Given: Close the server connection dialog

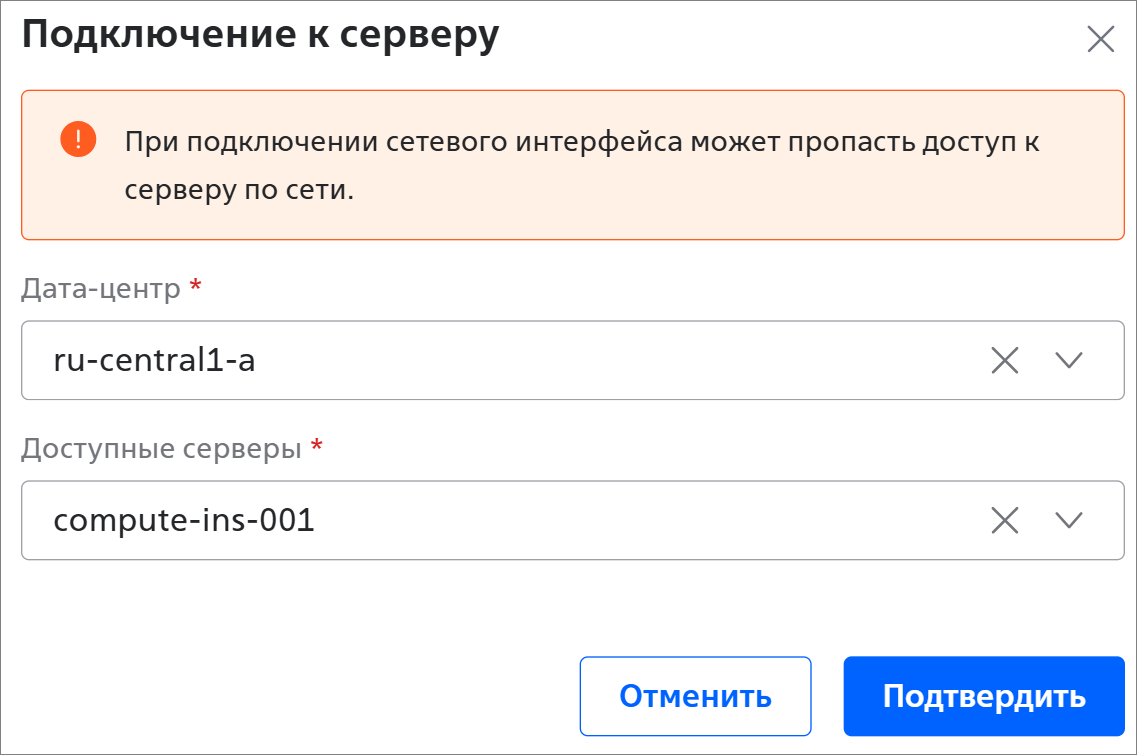Looking at the screenshot, I should pos(1100,39).
